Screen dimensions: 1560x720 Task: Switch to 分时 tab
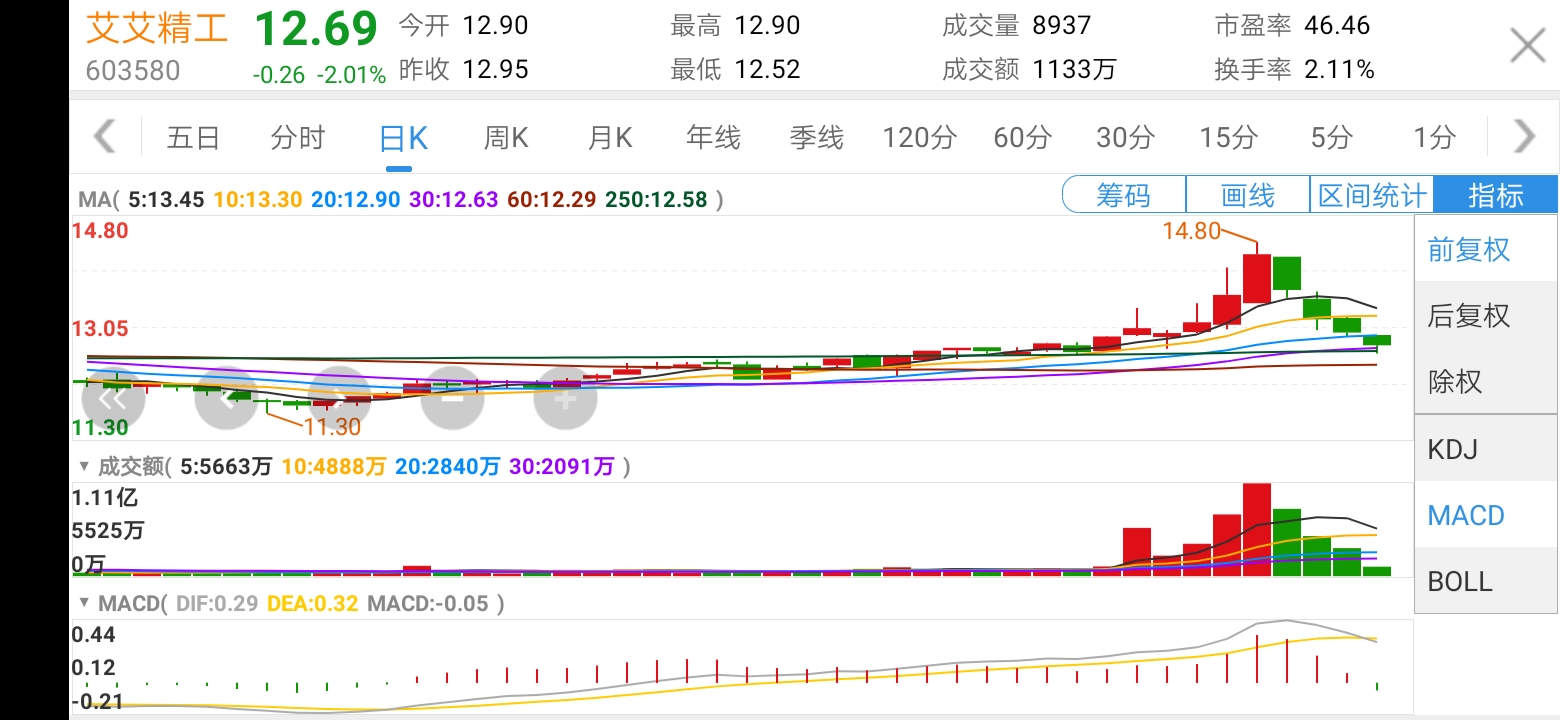click(297, 137)
